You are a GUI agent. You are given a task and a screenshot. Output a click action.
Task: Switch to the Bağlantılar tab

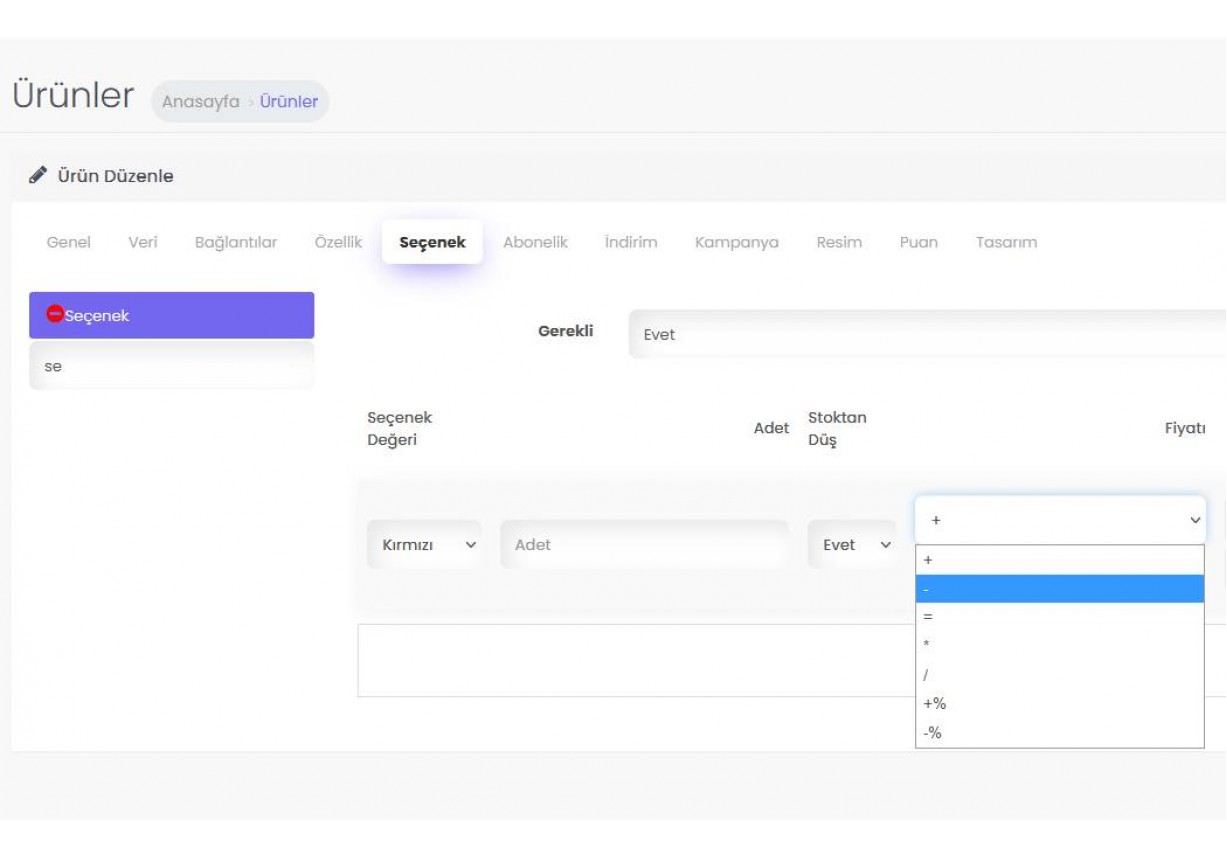(237, 241)
